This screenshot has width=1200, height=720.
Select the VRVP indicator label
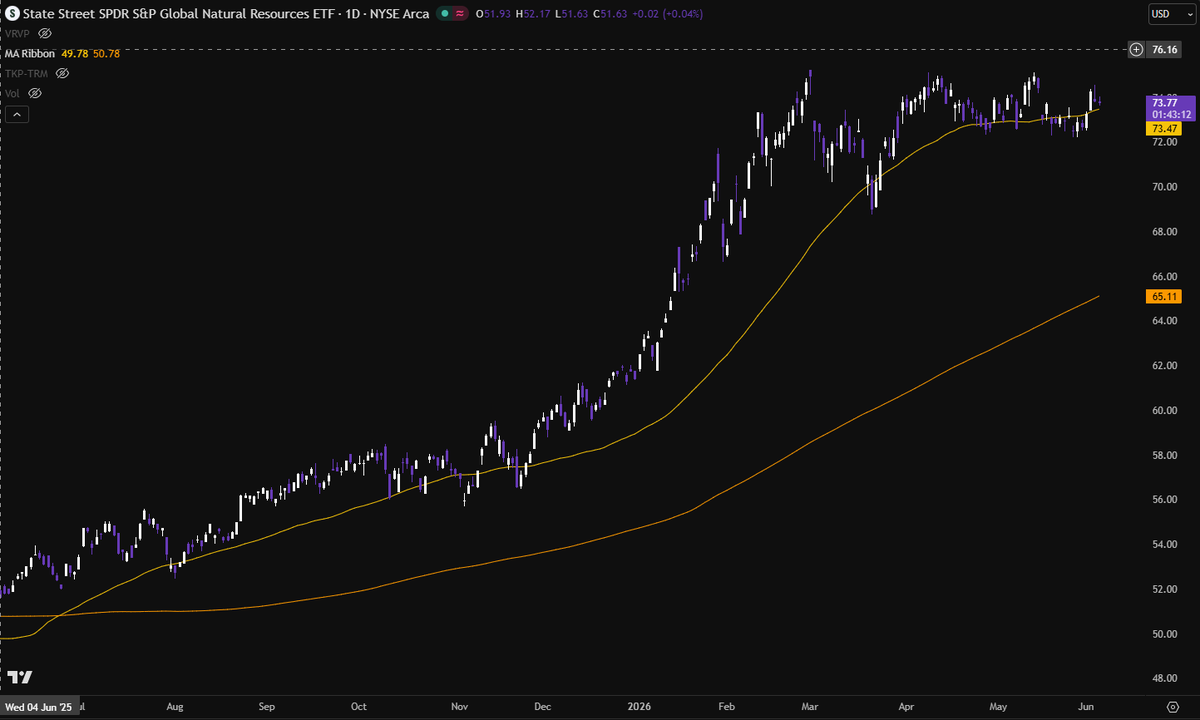[18, 33]
